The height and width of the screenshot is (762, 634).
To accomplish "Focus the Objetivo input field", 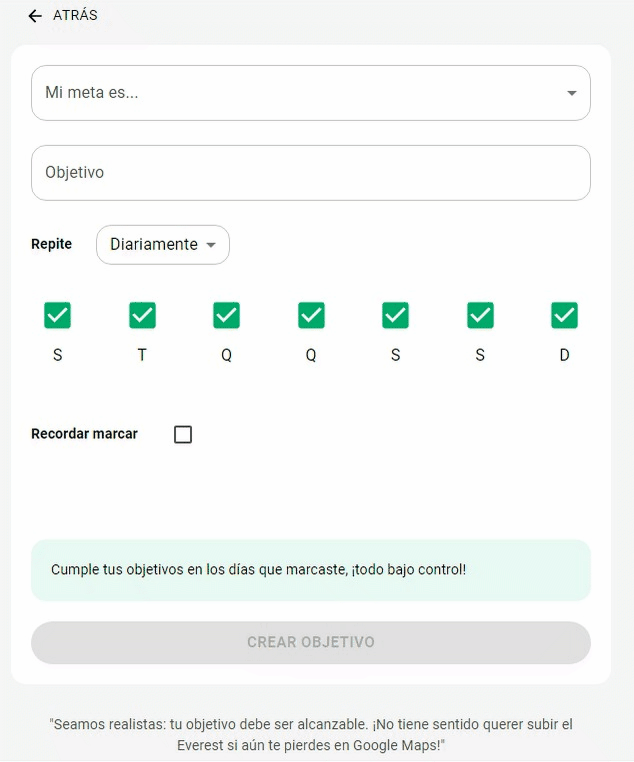I will click(311, 173).
